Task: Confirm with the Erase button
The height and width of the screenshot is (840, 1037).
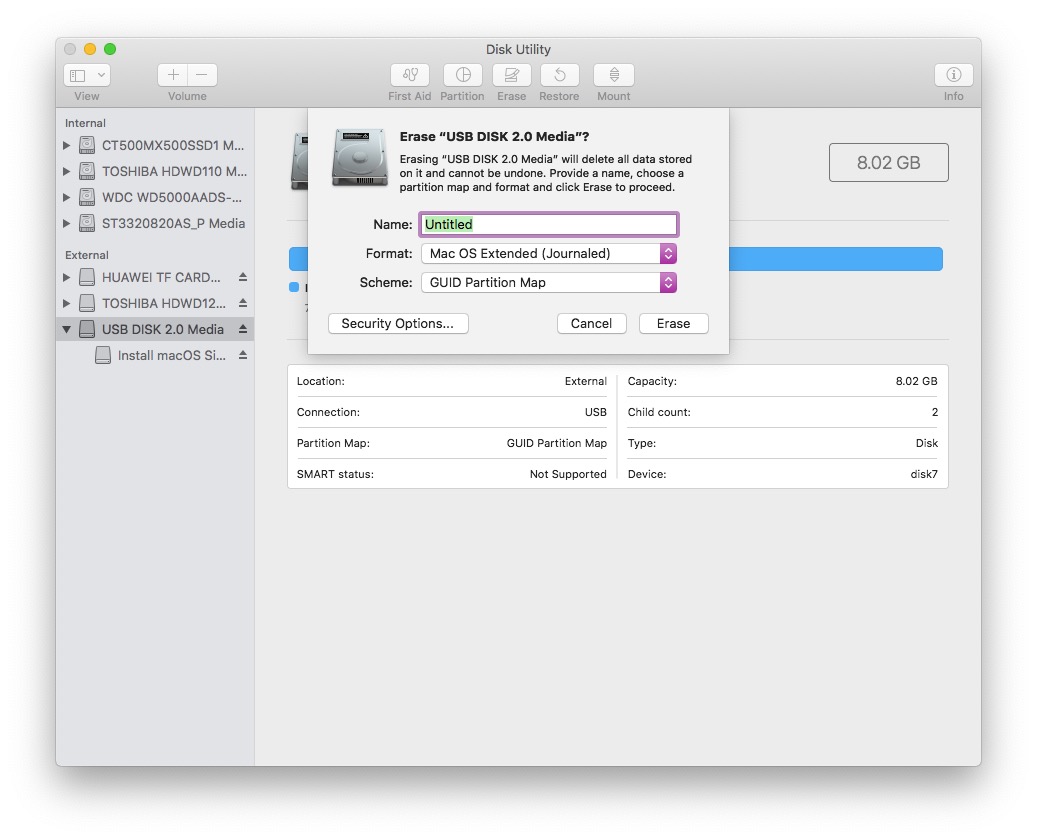Action: tap(673, 323)
